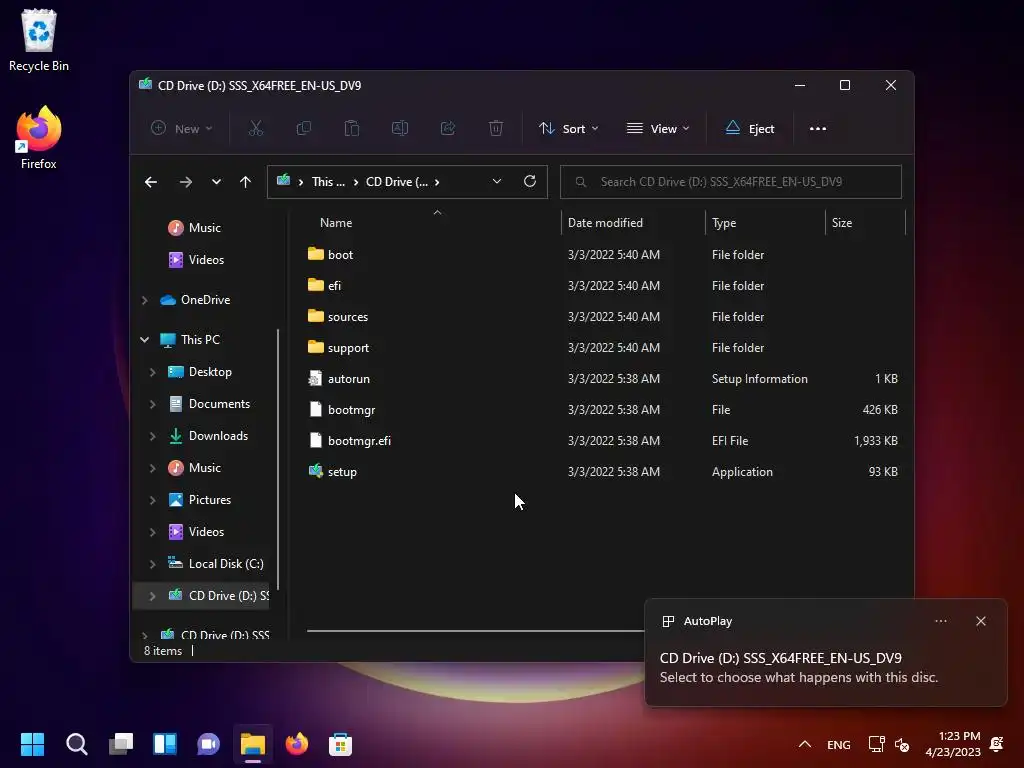The width and height of the screenshot is (1024, 768).
Task: Sort by the Name column header
Action: [x=336, y=223]
